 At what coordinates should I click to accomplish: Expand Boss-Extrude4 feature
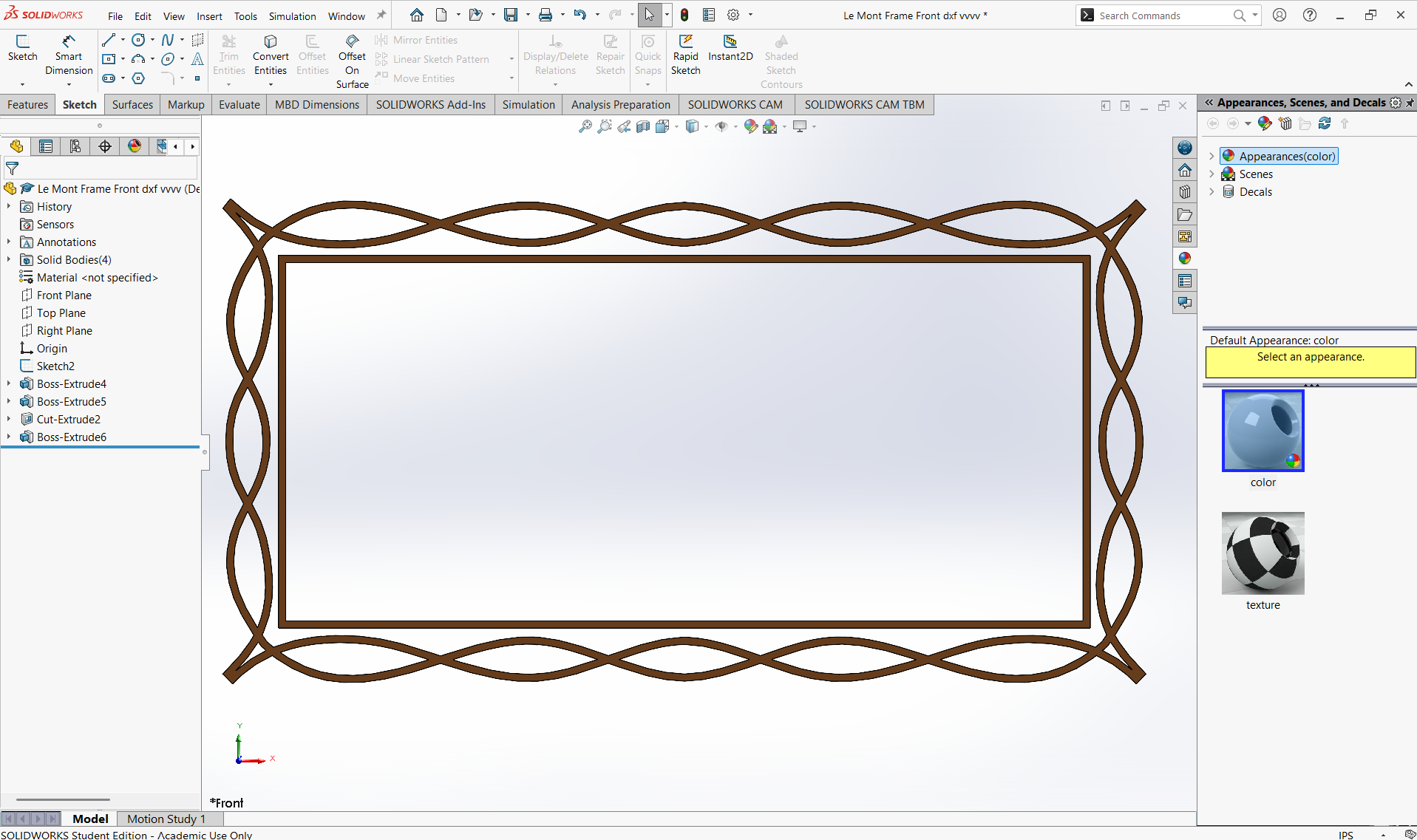click(9, 383)
